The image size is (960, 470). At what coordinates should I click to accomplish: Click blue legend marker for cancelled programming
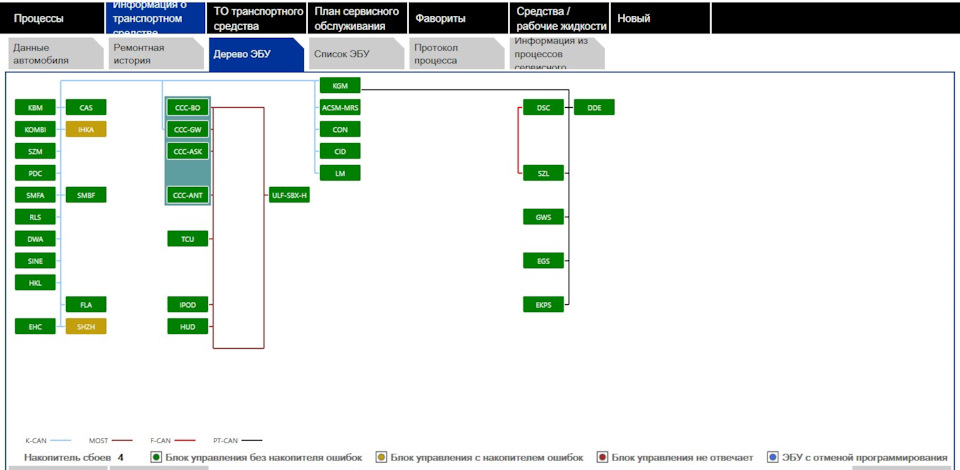point(773,457)
